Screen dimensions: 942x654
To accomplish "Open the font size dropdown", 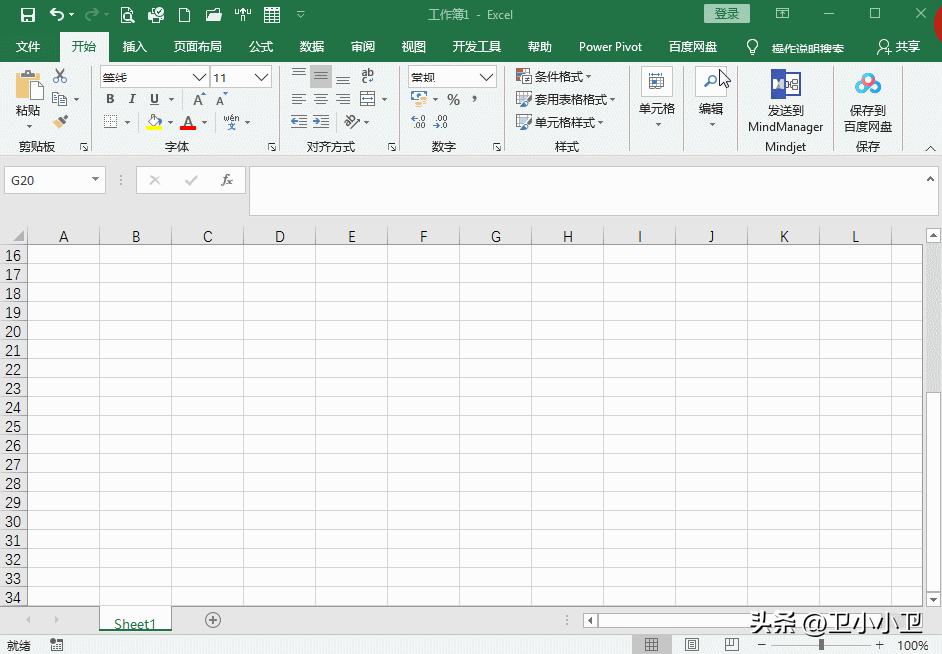I will click(261, 77).
